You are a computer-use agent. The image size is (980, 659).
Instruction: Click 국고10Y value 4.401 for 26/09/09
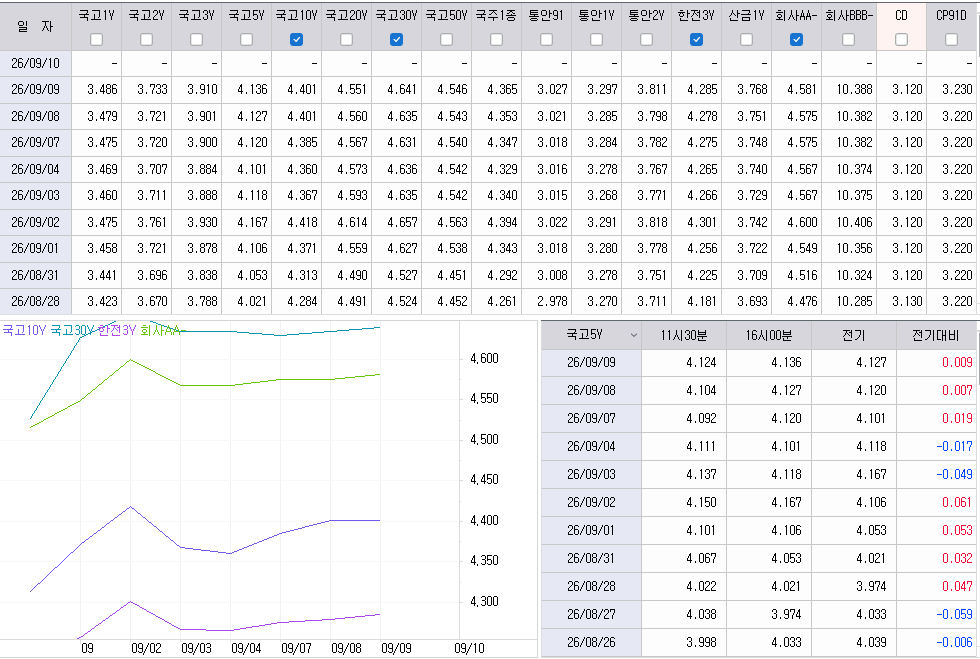click(x=302, y=89)
